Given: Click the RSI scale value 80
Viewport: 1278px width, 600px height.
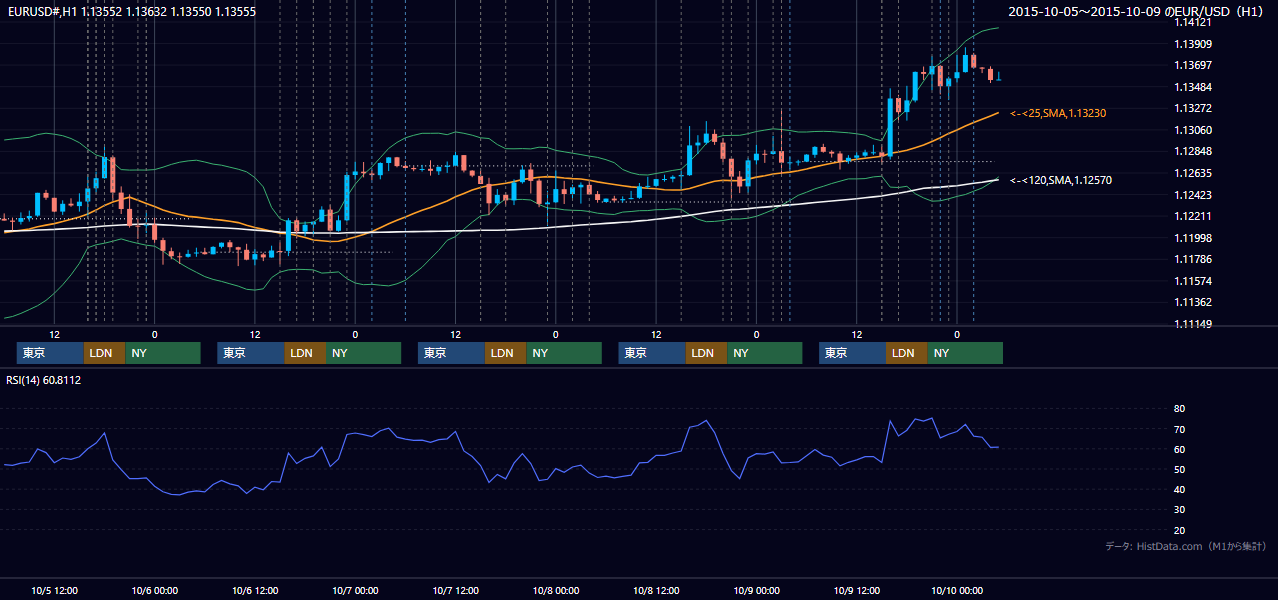Looking at the screenshot, I should 1180,409.
